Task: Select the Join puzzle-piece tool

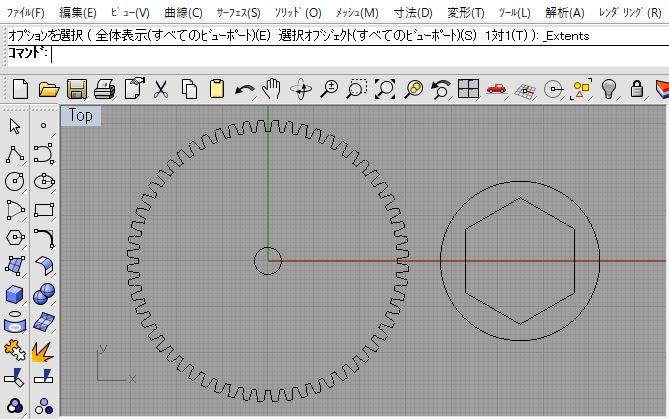Action: tap(15, 350)
